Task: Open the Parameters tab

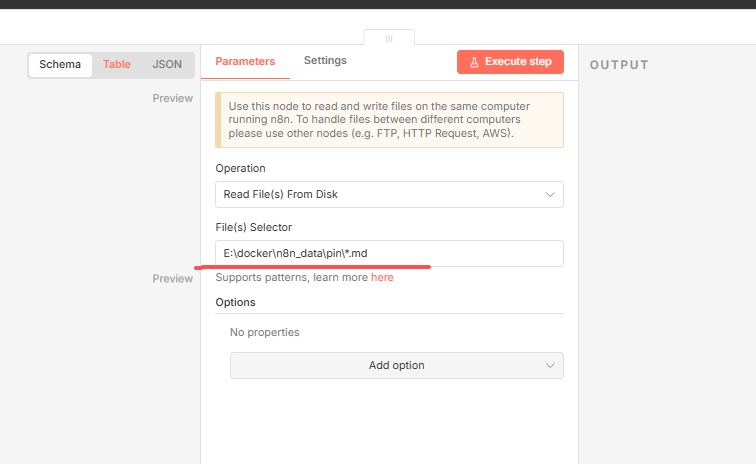Action: coord(245,61)
